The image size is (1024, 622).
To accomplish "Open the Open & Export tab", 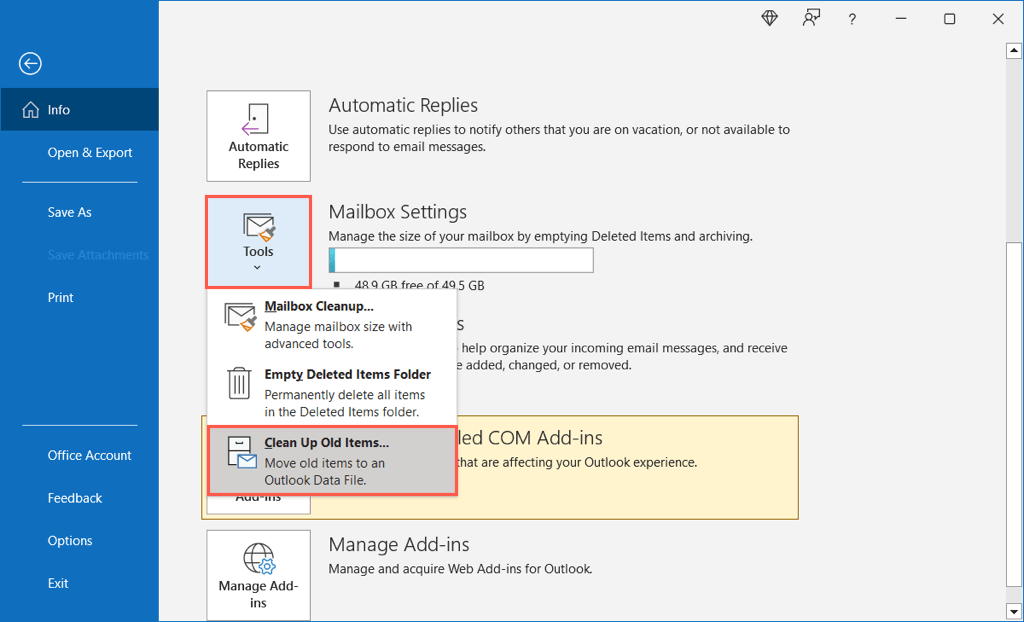I will click(90, 153).
